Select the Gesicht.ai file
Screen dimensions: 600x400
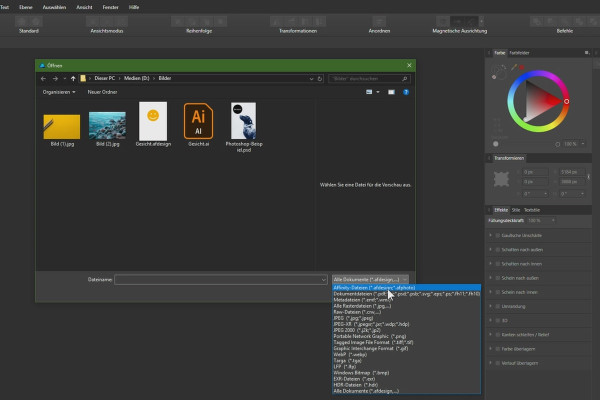pos(198,125)
